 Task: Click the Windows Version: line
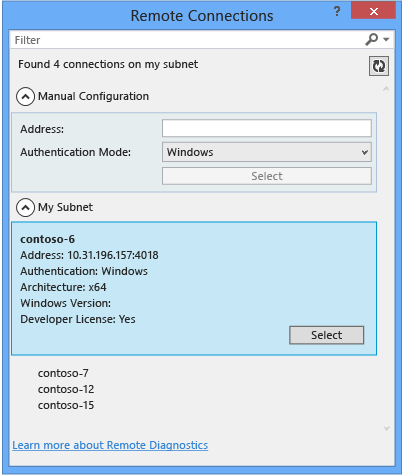tap(65, 303)
